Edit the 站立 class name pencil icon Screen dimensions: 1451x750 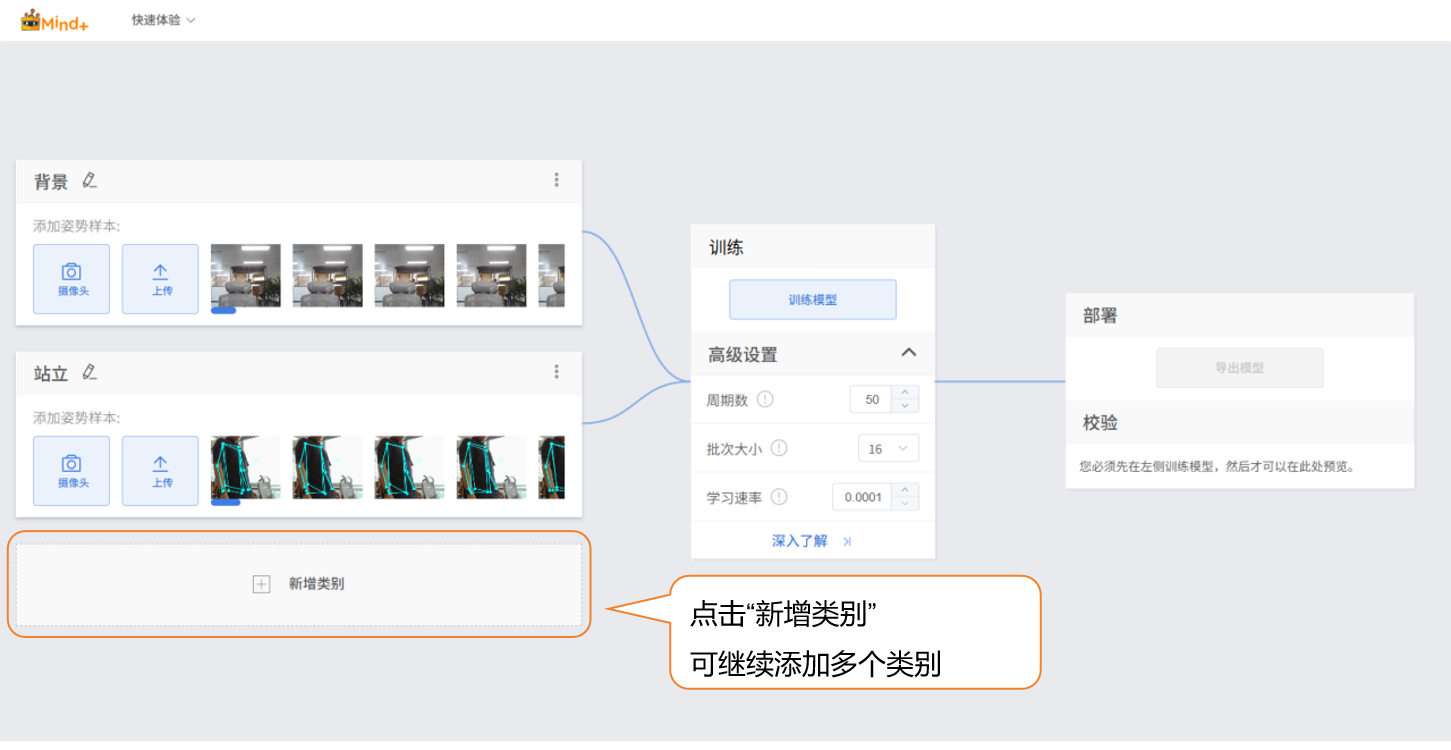[90, 373]
